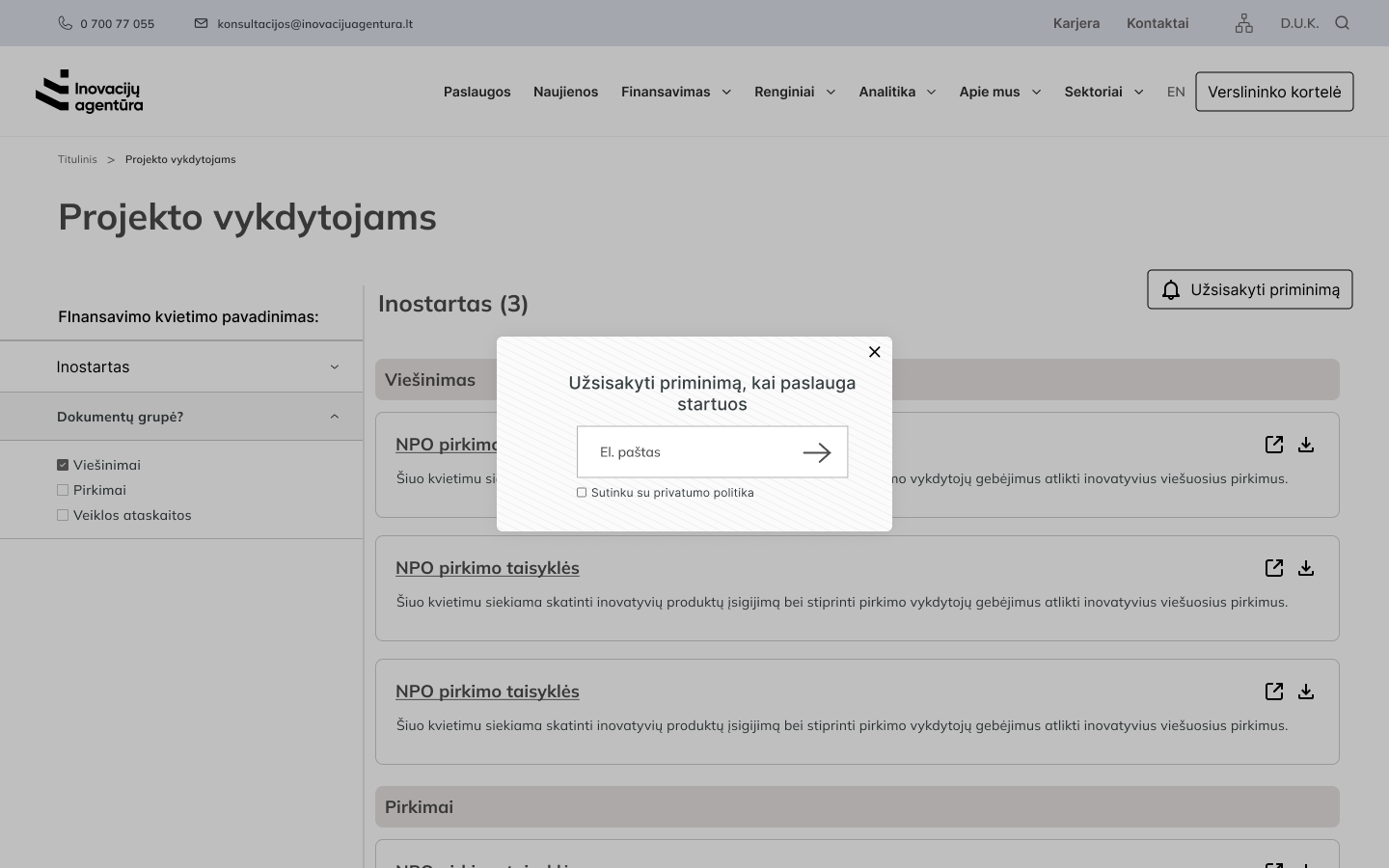The image size is (1389, 868).
Task: Expand the Inostartas dropdown in sidebar
Action: coord(334,366)
